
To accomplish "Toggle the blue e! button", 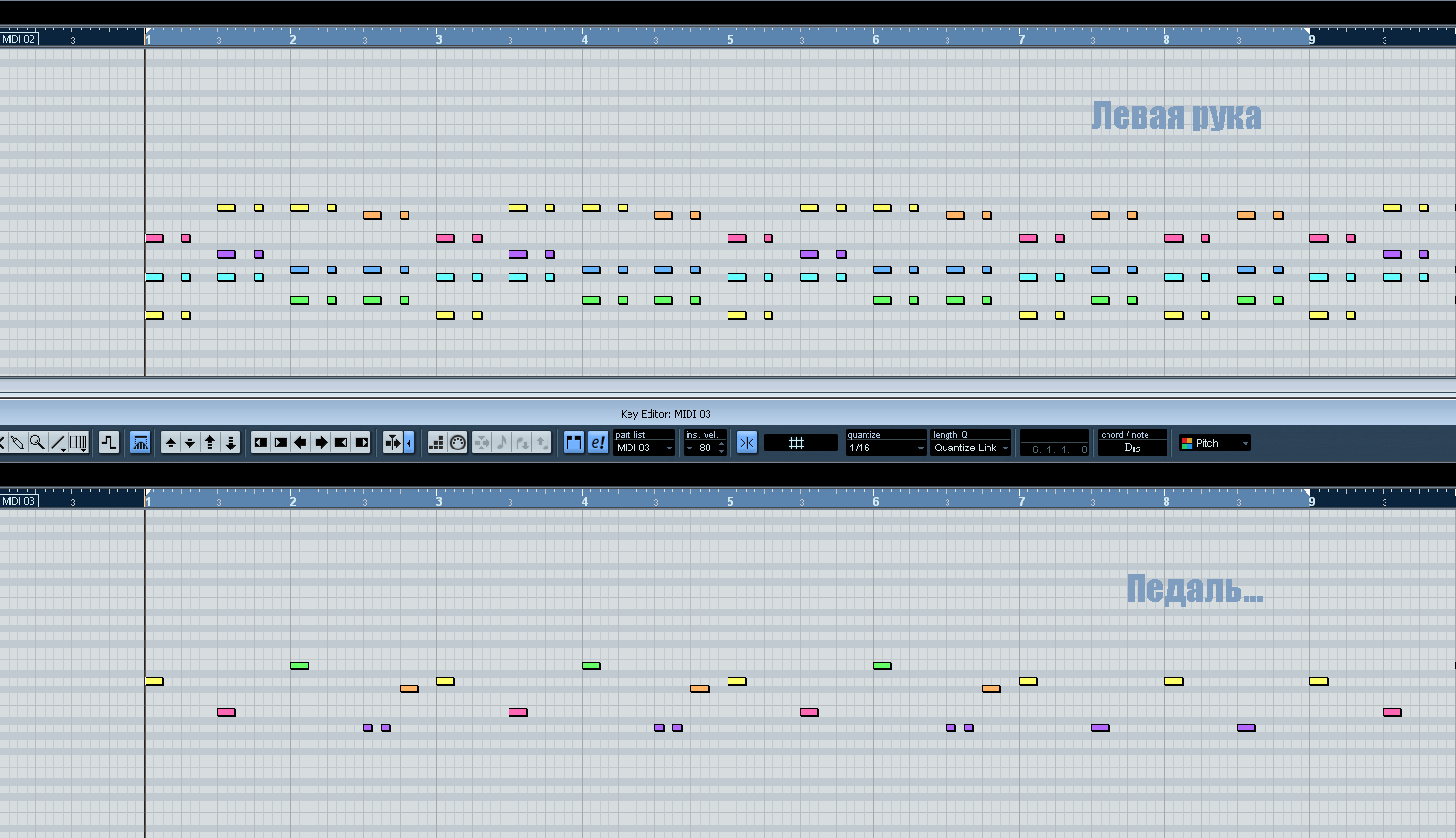I will pos(597,443).
